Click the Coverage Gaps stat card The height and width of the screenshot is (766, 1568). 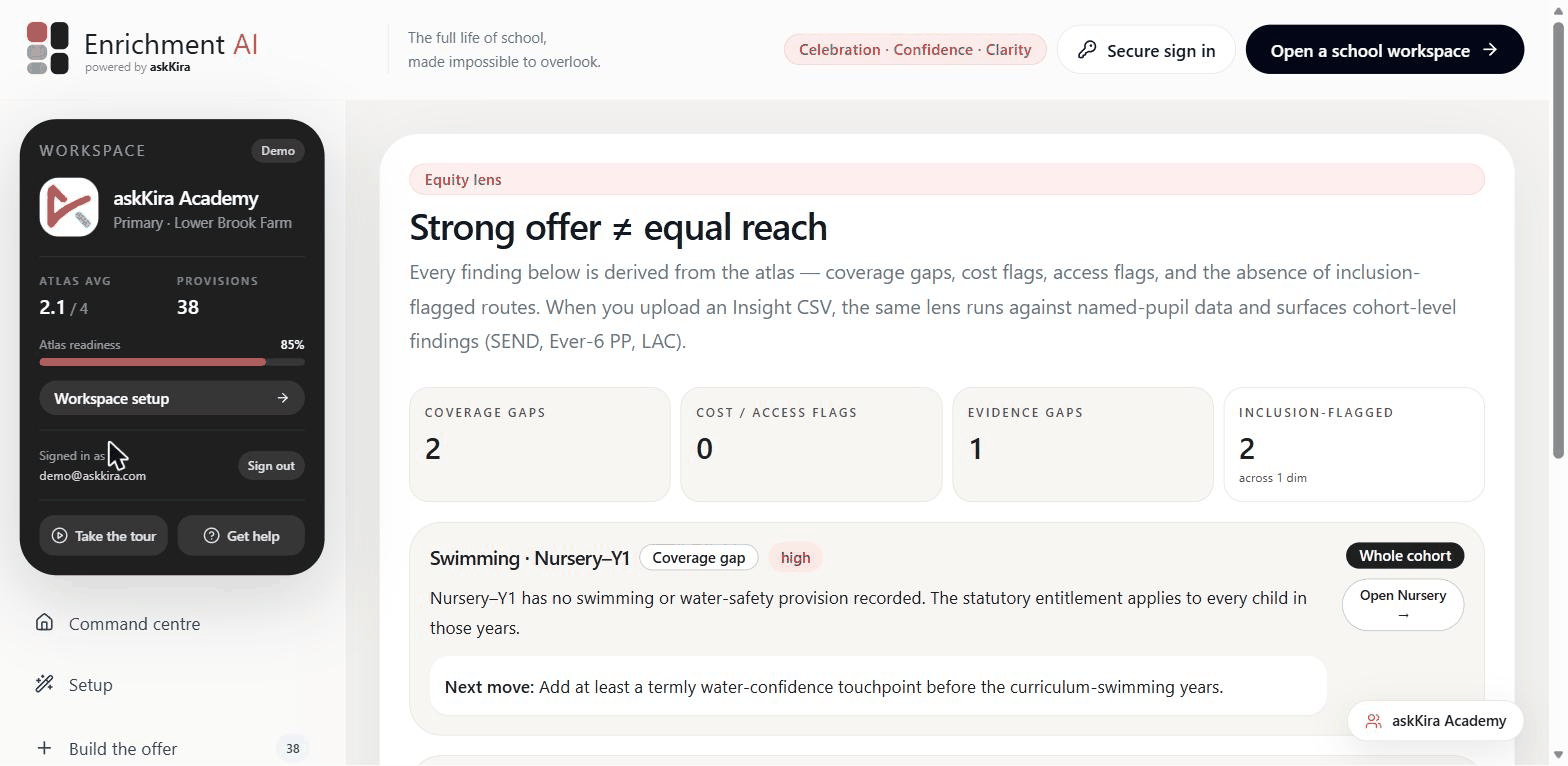pyautogui.click(x=540, y=444)
